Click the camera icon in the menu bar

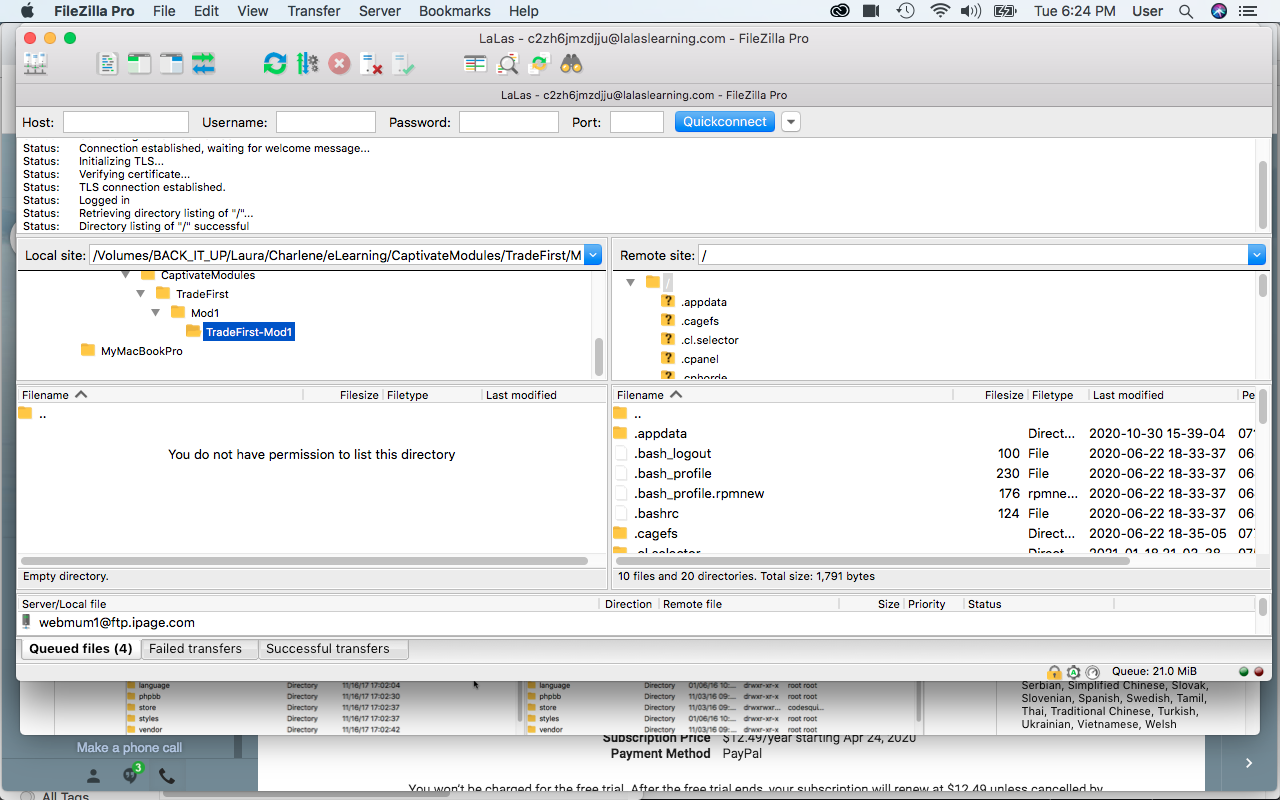[x=871, y=11]
